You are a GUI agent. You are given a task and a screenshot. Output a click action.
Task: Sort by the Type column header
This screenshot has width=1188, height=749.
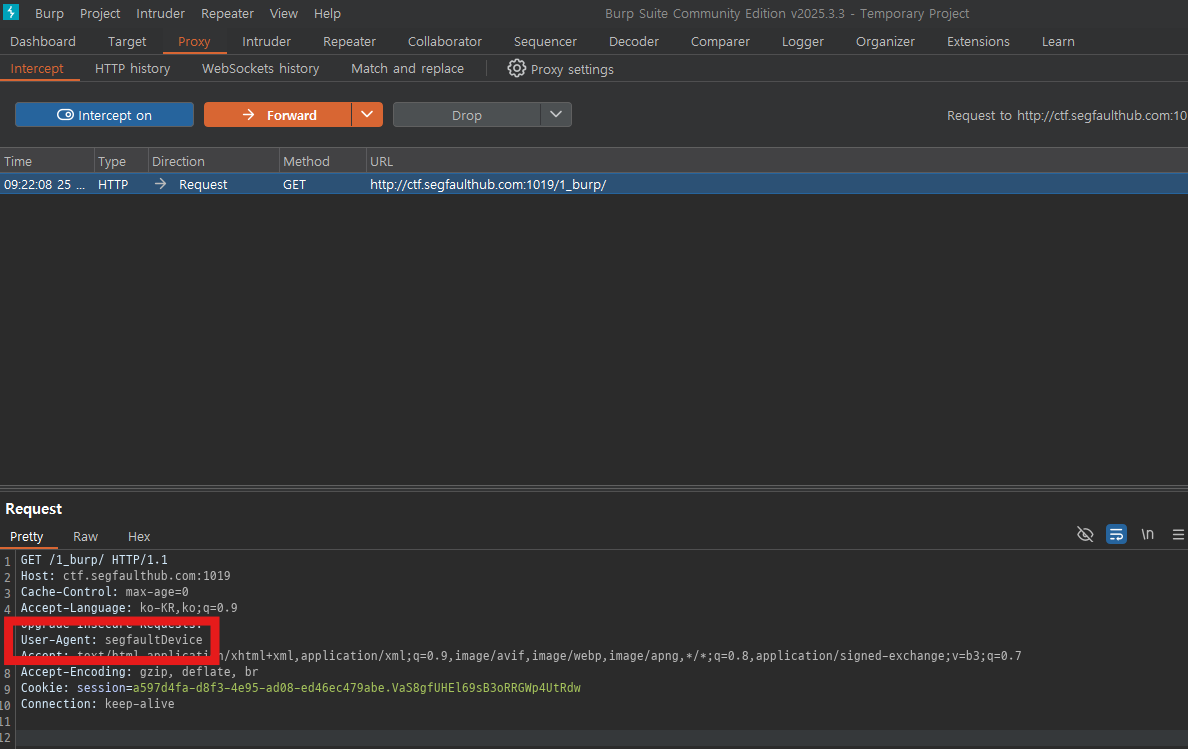point(121,161)
